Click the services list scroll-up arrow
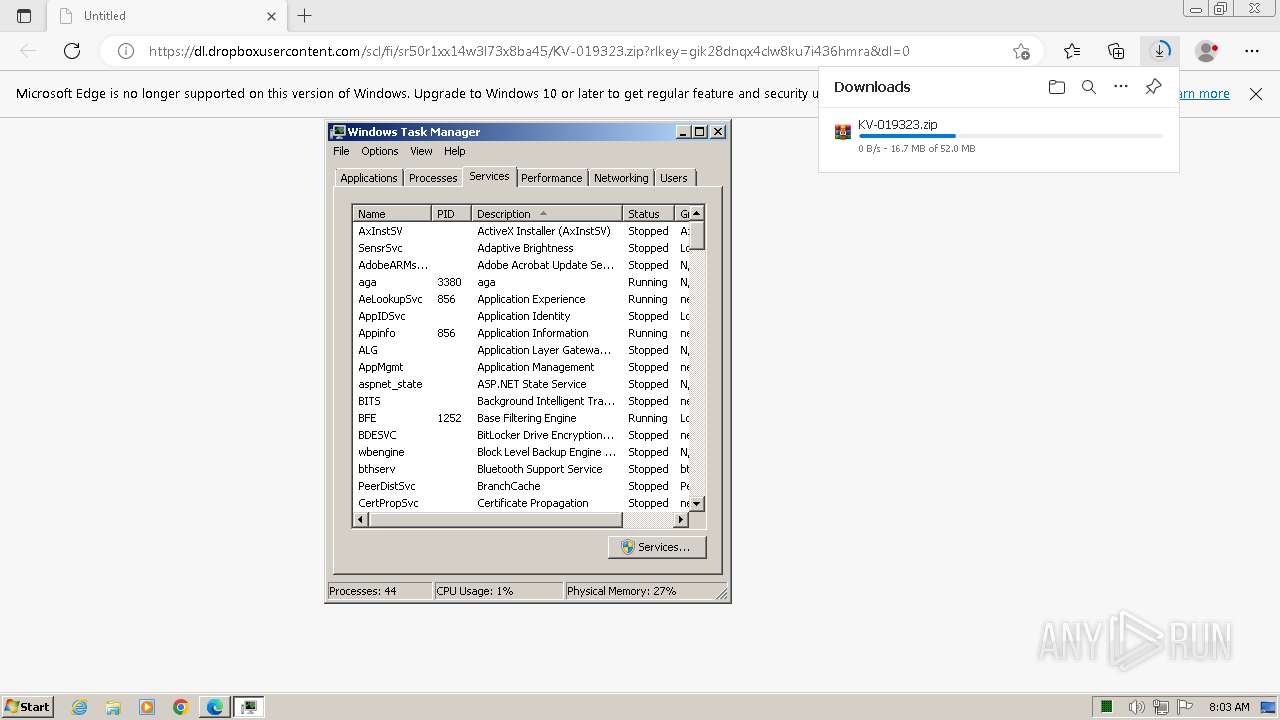 [x=697, y=213]
